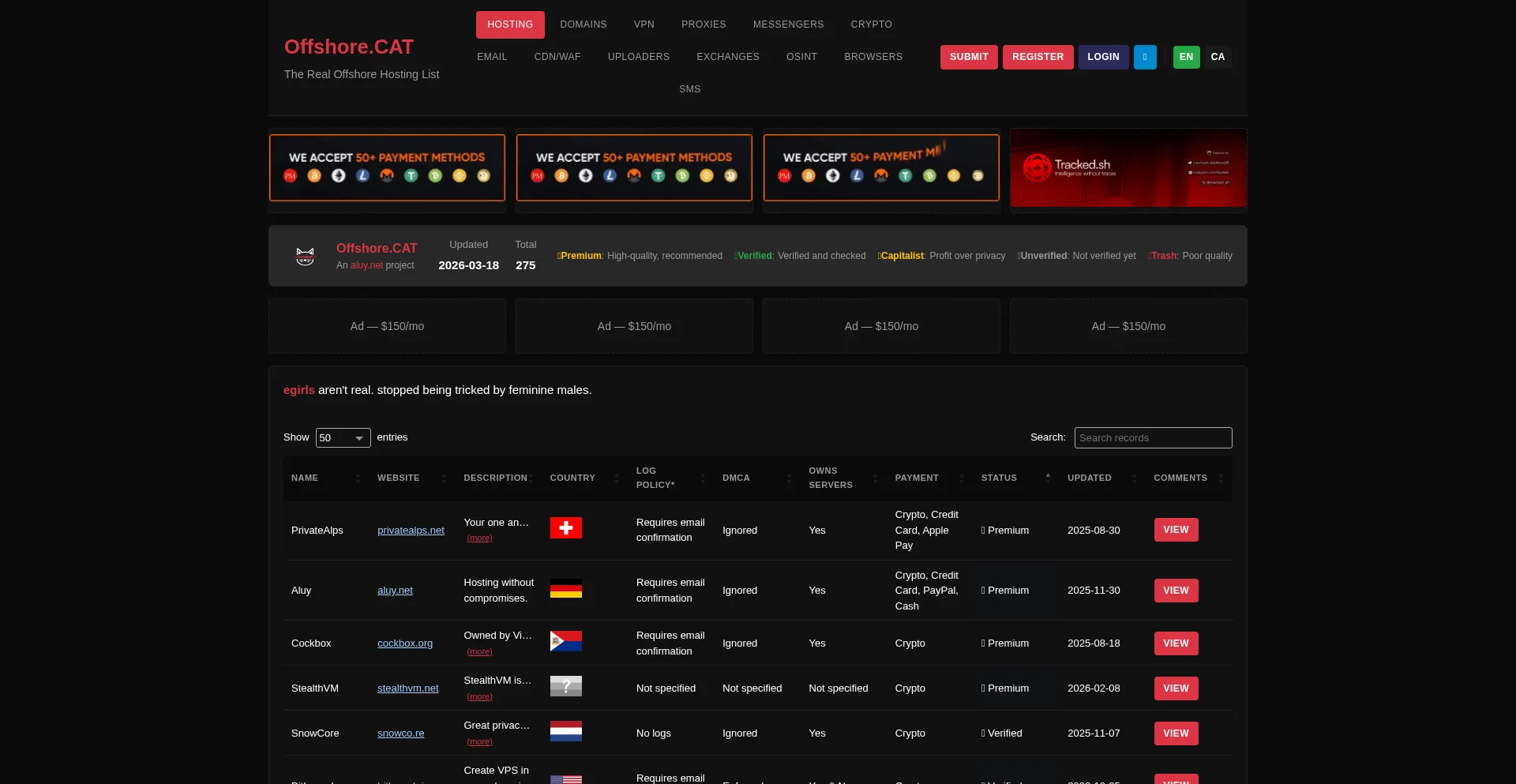The image size is (1516, 784).
Task: Click the total count 275
Action: pyautogui.click(x=525, y=265)
